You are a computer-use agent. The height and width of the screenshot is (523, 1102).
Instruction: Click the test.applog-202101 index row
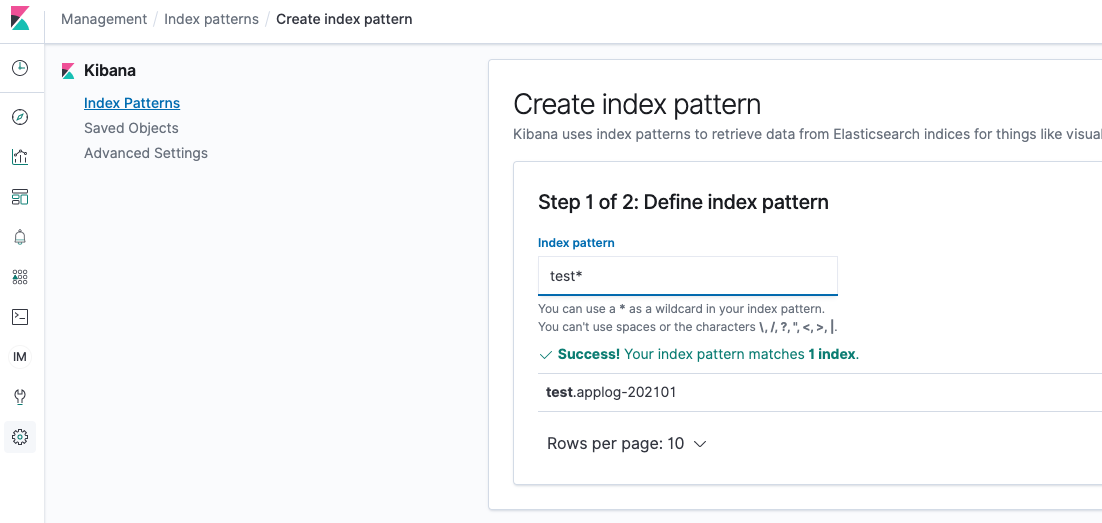[611, 392]
